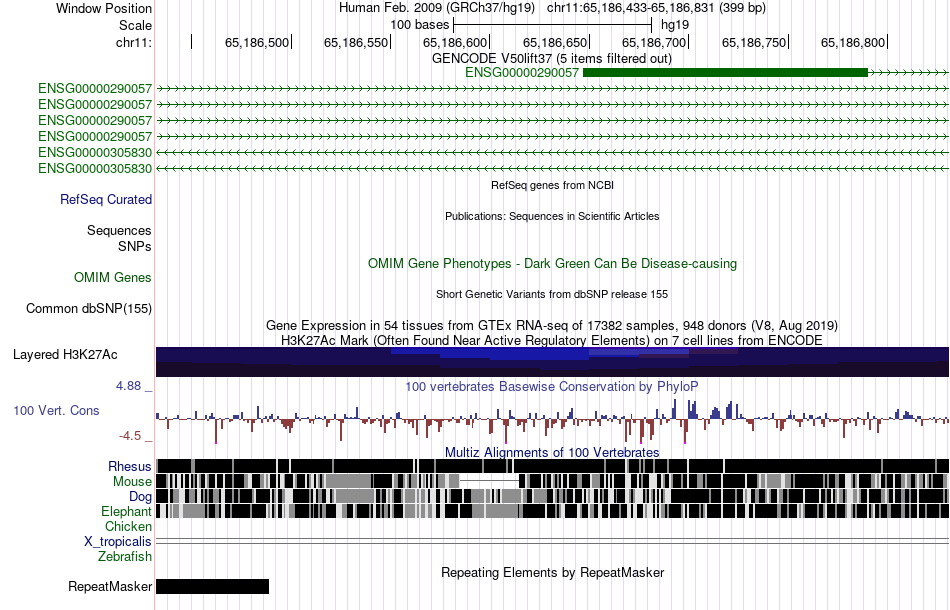Open 100 vertebrates Basewise Conservation title
The width and height of the screenshot is (950, 610).
point(552,386)
